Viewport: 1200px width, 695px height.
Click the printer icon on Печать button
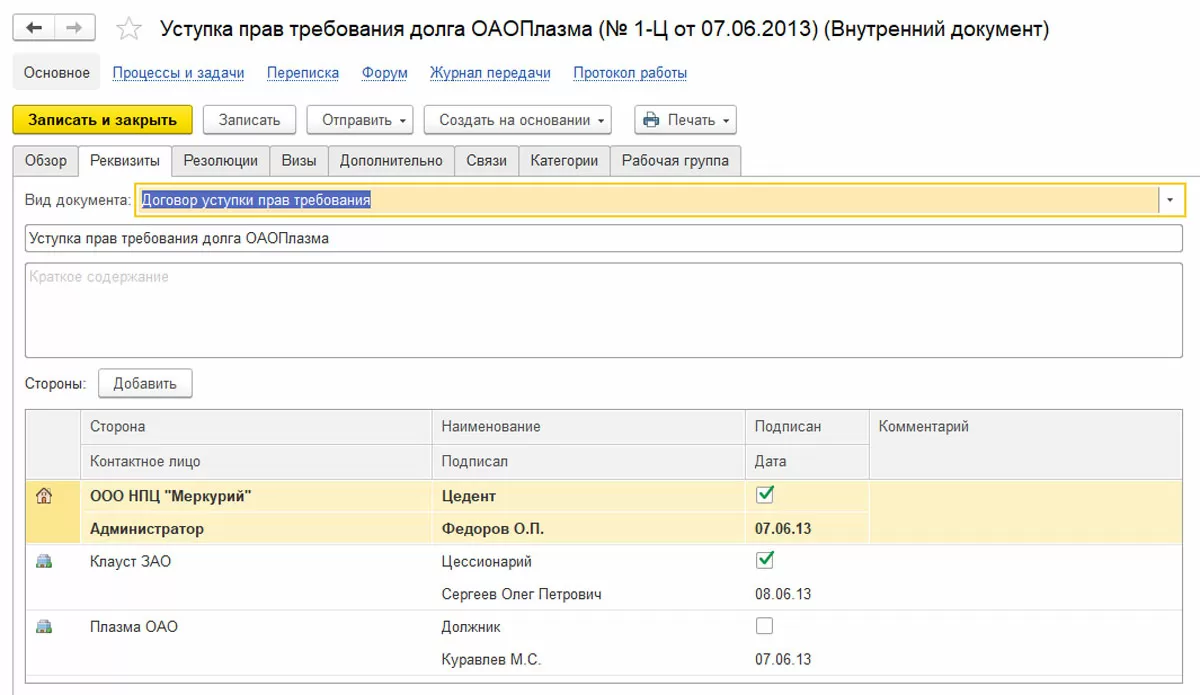(651, 120)
